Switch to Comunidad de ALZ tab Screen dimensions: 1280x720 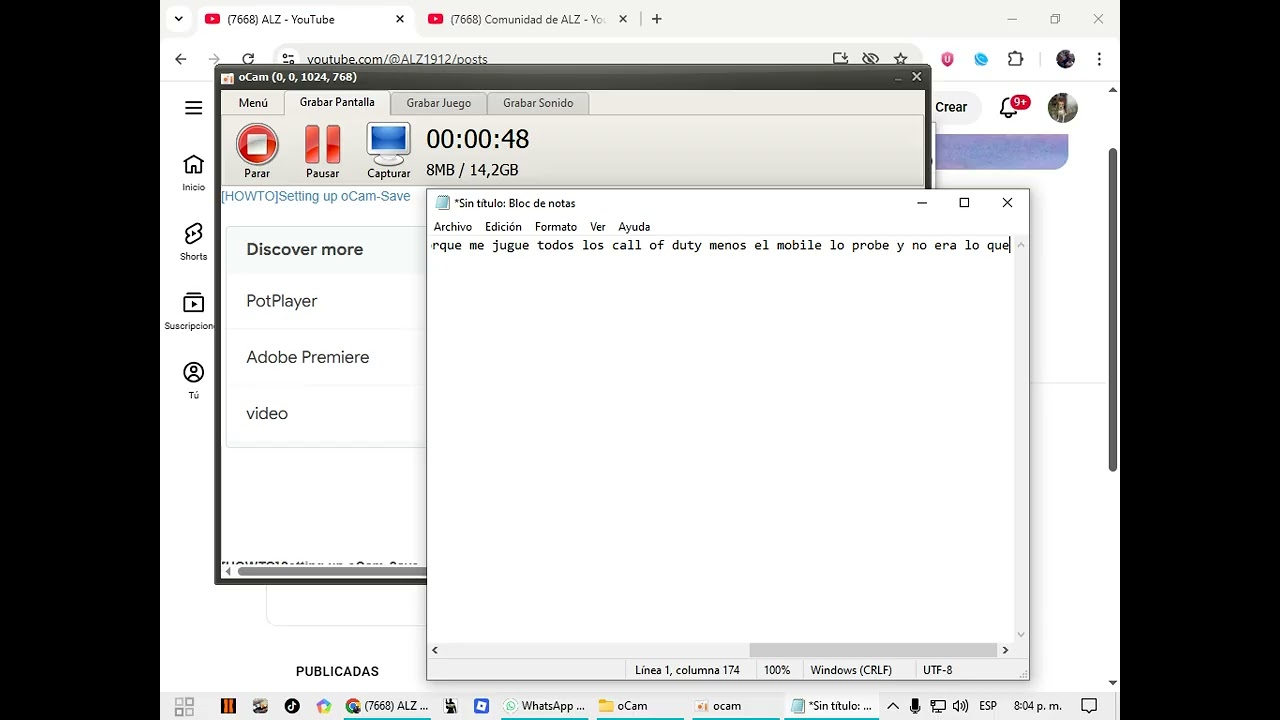pos(527,19)
